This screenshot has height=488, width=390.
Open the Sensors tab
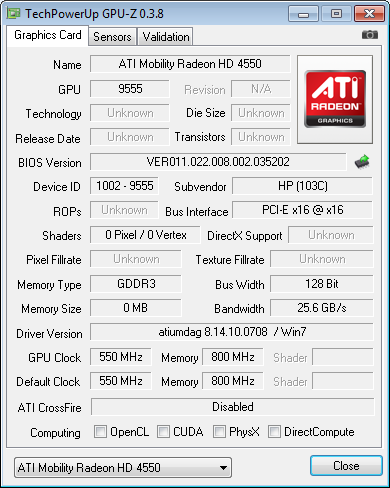tap(112, 37)
